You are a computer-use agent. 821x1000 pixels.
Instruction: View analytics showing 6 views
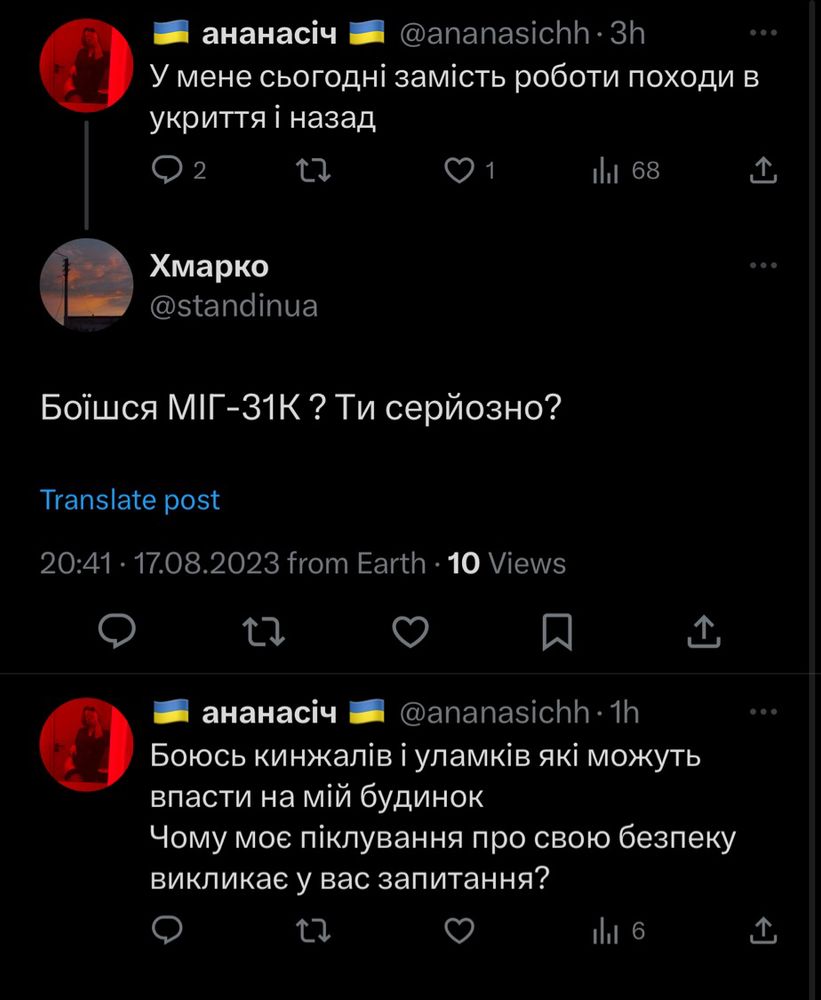tap(619, 931)
